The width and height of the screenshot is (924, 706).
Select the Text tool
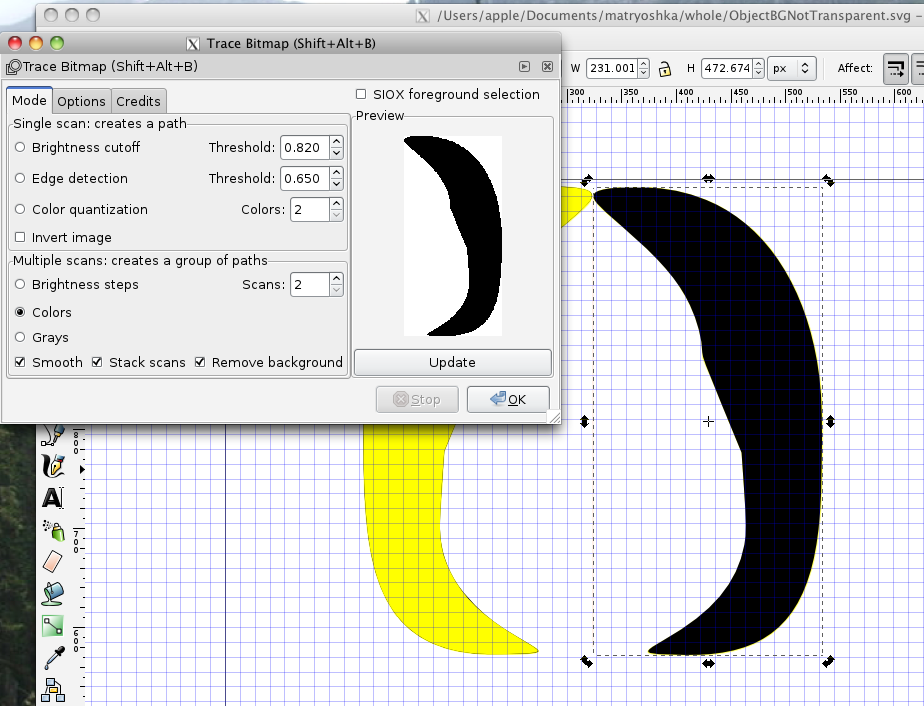click(52, 498)
